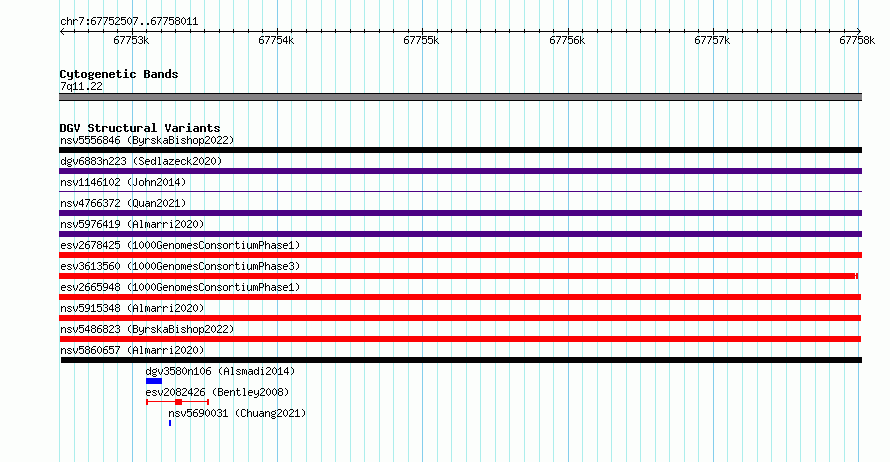The height and width of the screenshot is (462, 890).
Task: Select nsv4766372 (Quan2021) label
Action: coord(123,203)
